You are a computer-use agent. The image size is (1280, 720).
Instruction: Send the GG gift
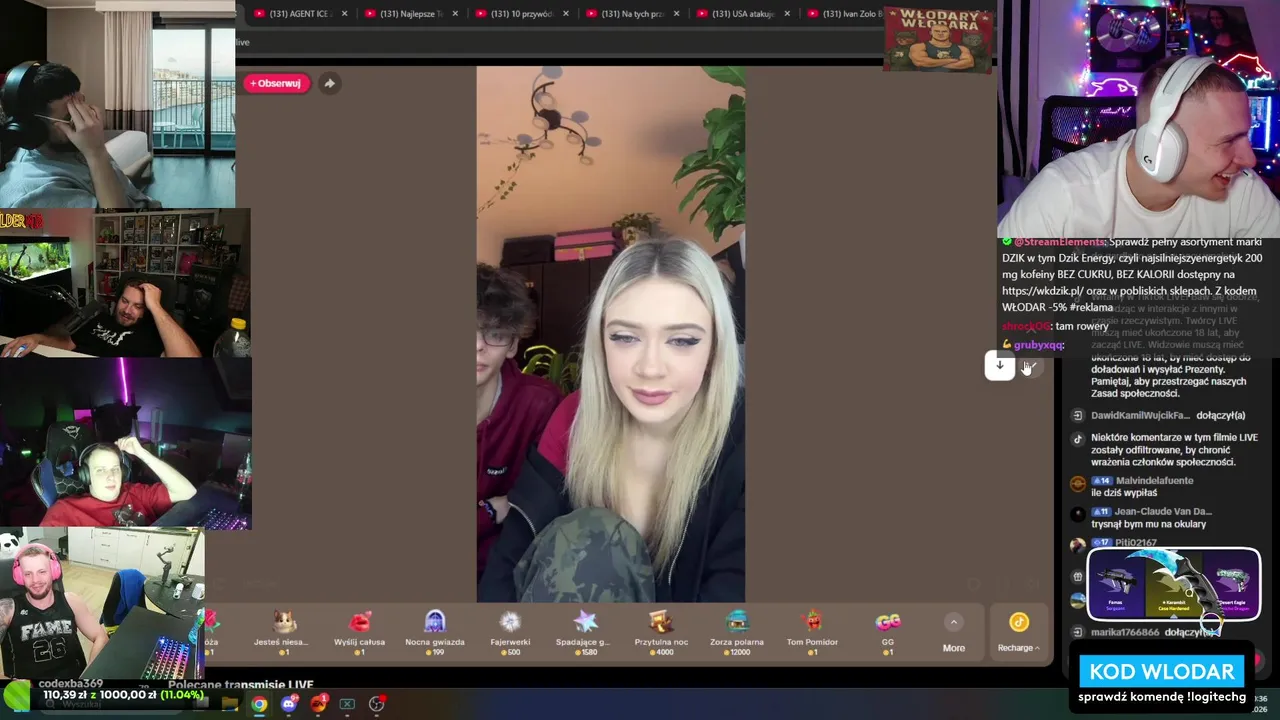click(887, 632)
